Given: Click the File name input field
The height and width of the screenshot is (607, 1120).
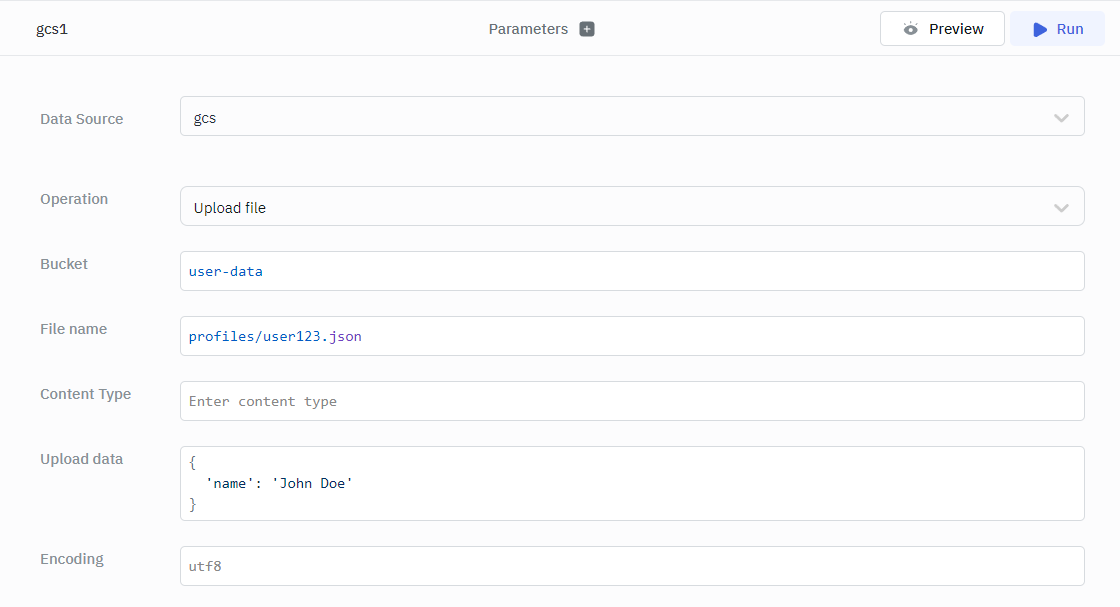Looking at the screenshot, I should pos(632,336).
